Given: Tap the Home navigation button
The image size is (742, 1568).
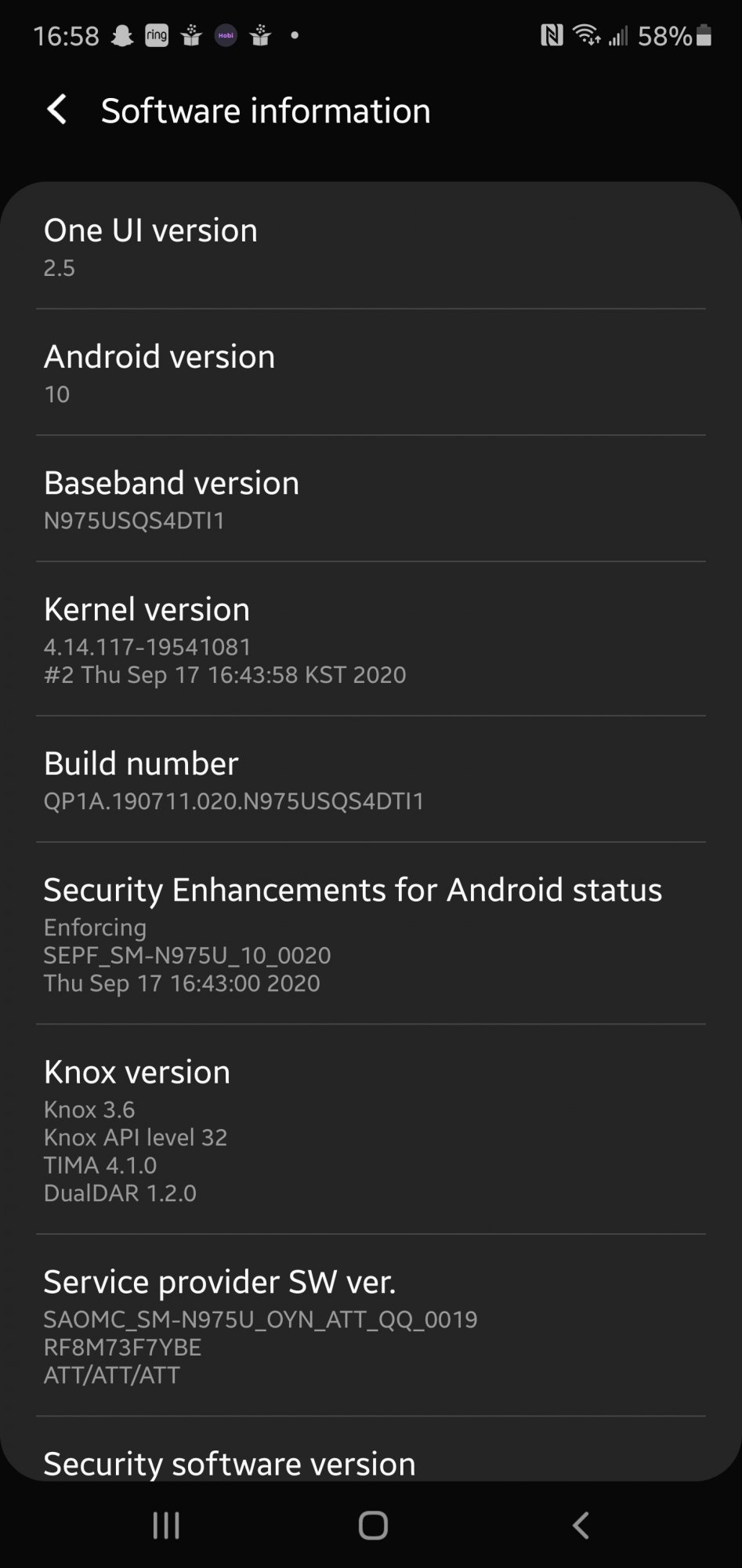Looking at the screenshot, I should coord(373,1526).
